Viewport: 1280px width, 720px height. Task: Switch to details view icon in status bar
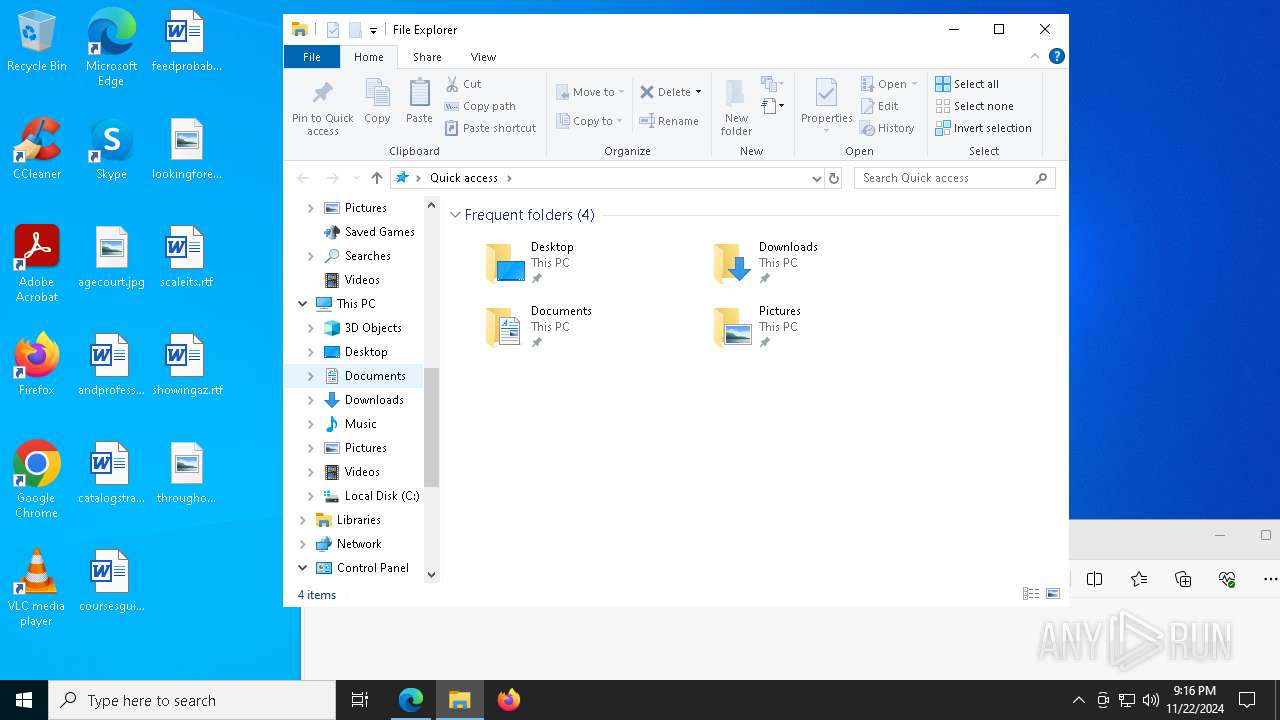coord(1030,594)
